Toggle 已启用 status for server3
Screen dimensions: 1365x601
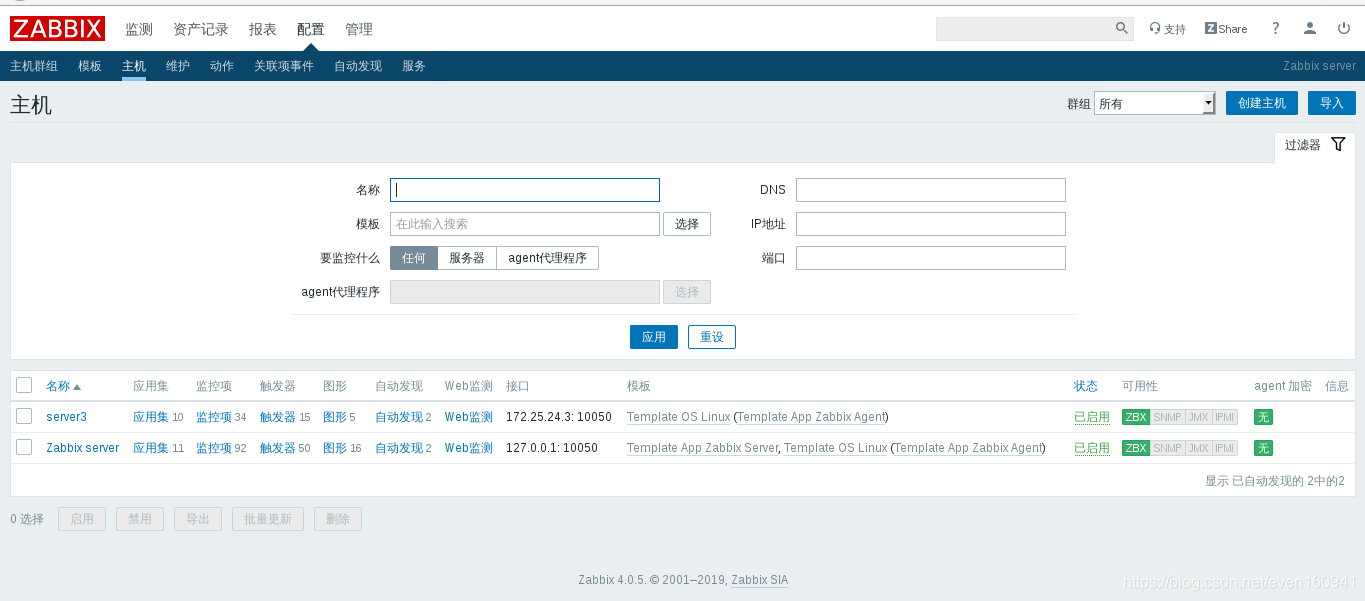1092,417
